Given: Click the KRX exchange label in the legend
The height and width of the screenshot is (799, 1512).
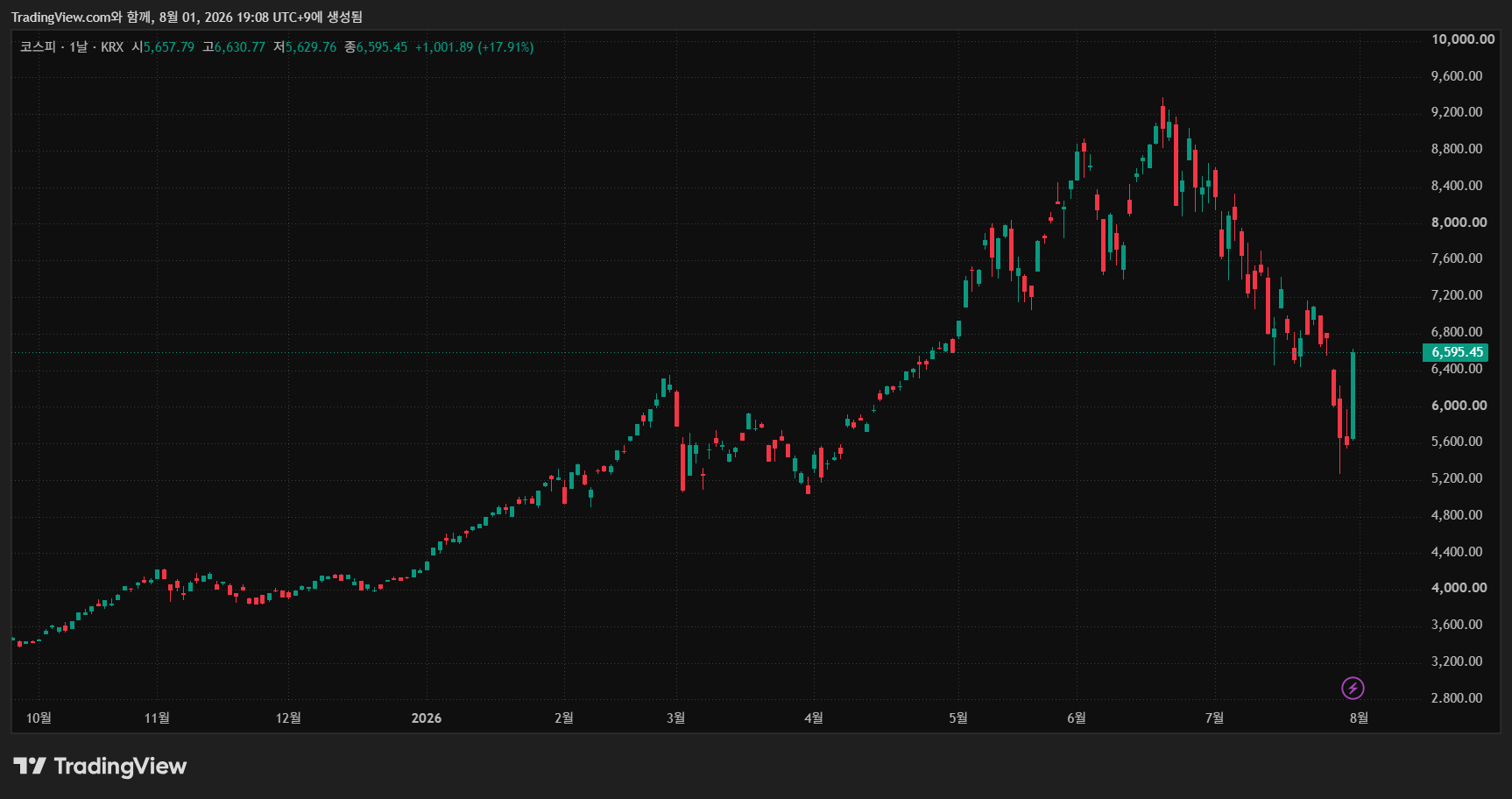Looking at the screenshot, I should [x=112, y=47].
